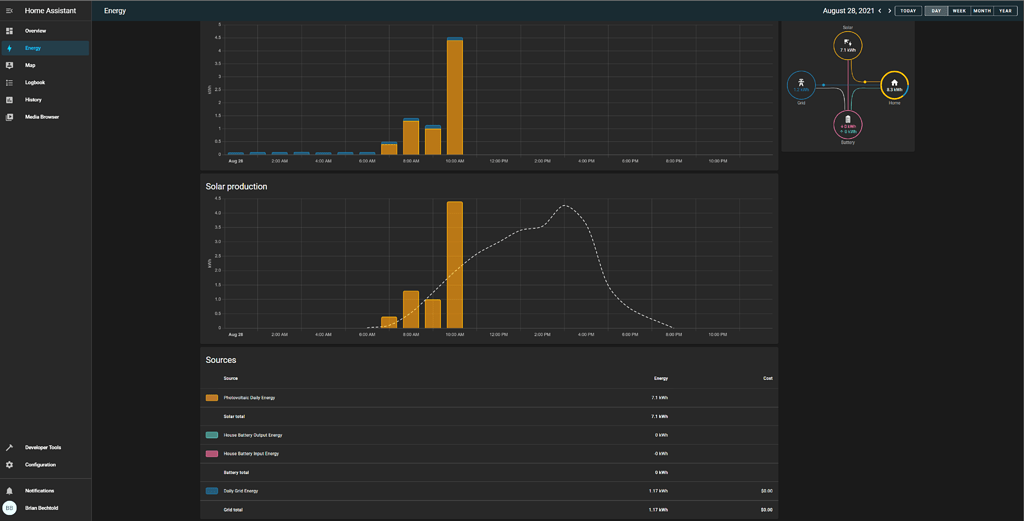
Task: Click the Notifications bell icon
Action: (9, 491)
